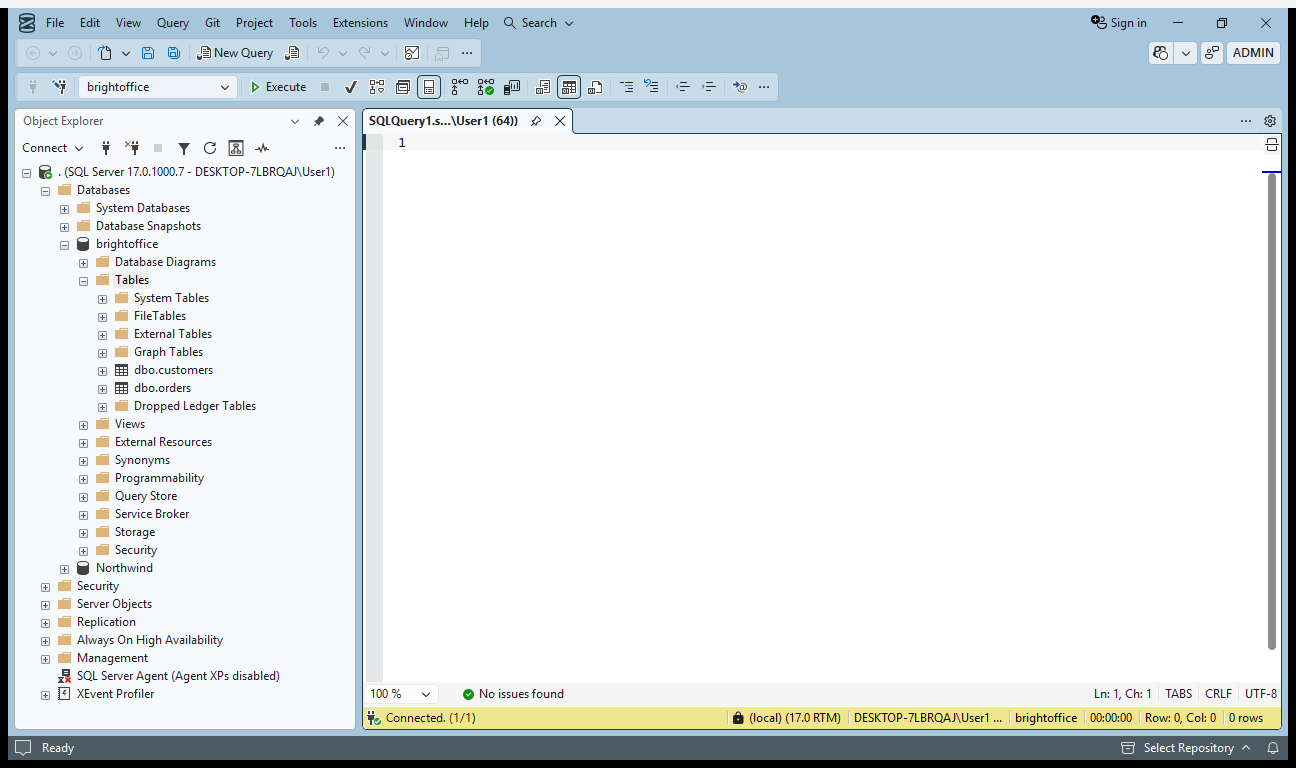Screen dimensions: 1296x768
Task: Open editor settings gear icon
Action: tap(1270, 121)
